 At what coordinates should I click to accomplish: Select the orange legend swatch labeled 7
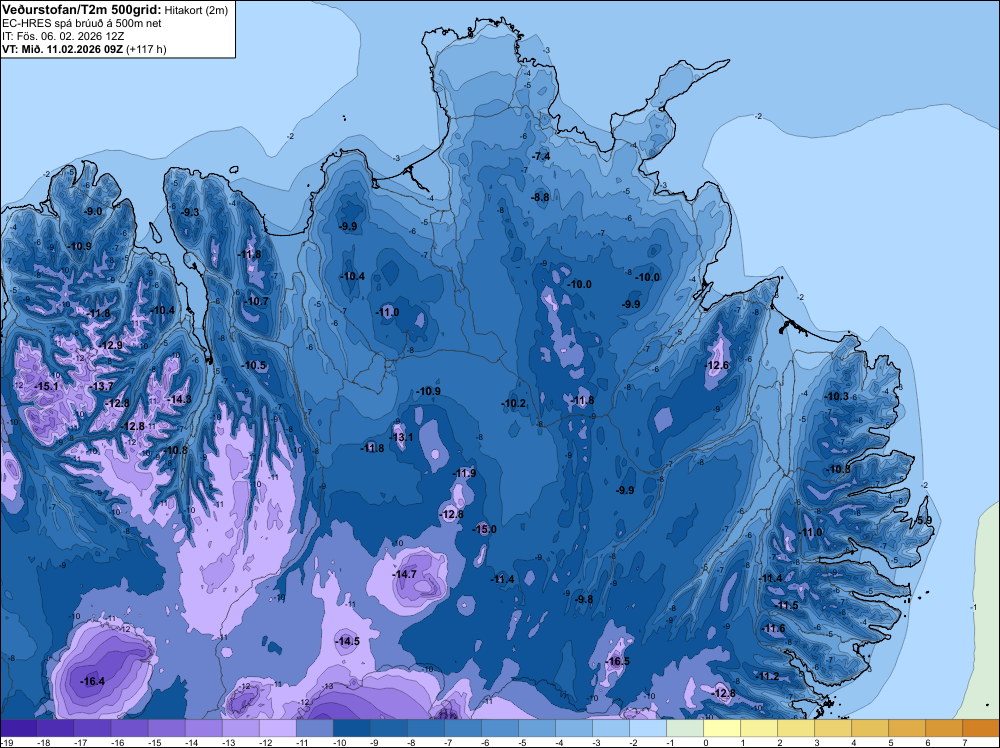tap(981, 728)
